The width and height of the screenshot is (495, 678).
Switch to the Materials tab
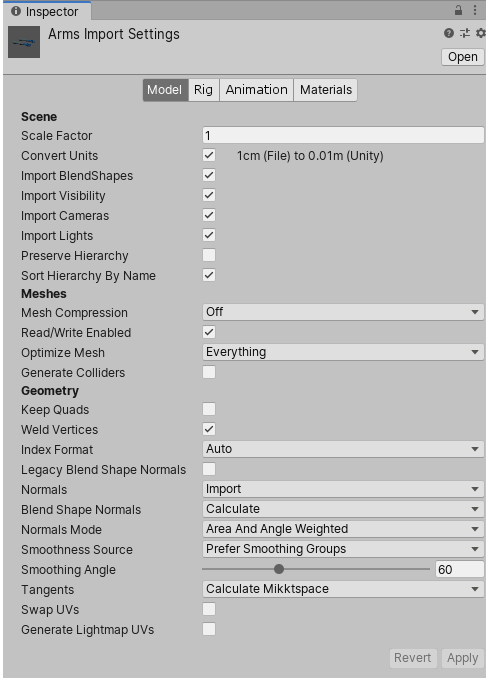click(326, 90)
